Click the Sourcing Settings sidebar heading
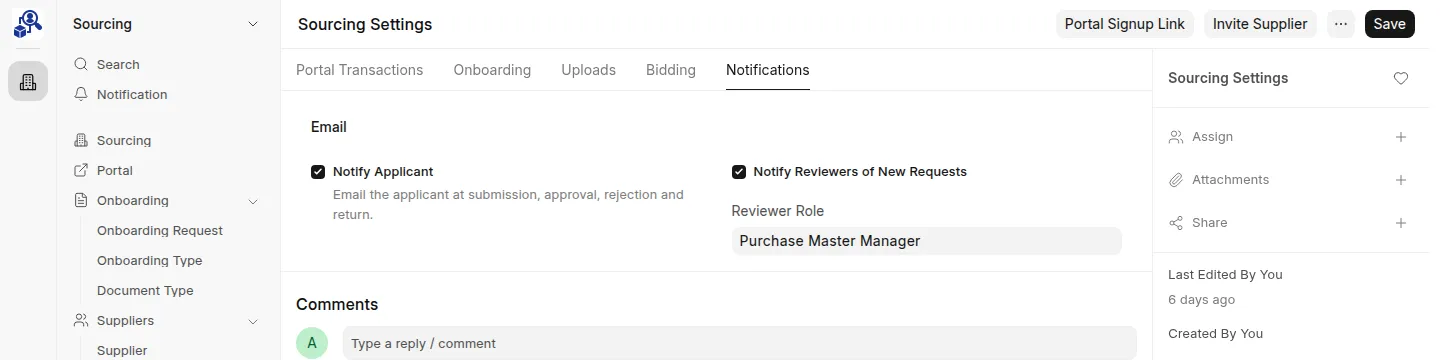Screen dimensions: 1440x360 (1228, 78)
